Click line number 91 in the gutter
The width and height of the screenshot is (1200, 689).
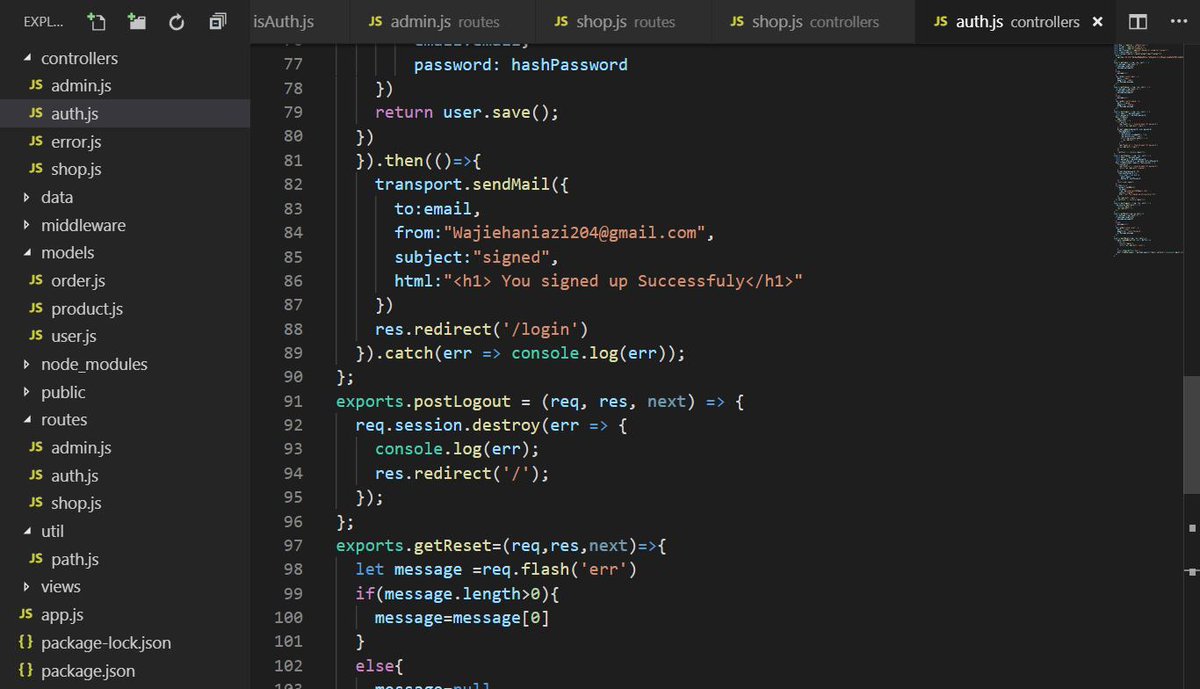(x=293, y=401)
